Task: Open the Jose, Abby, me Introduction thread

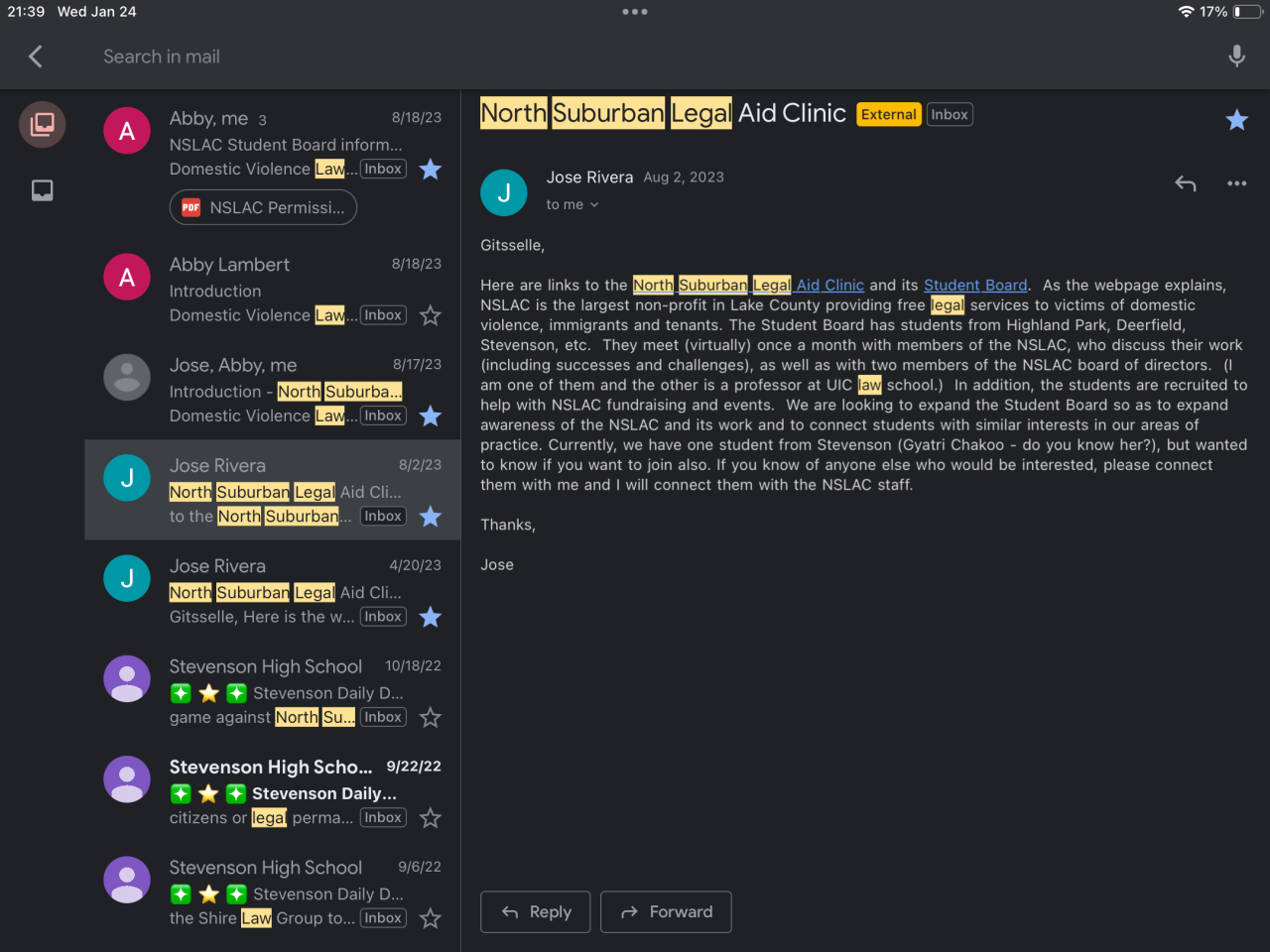Action: point(273,390)
